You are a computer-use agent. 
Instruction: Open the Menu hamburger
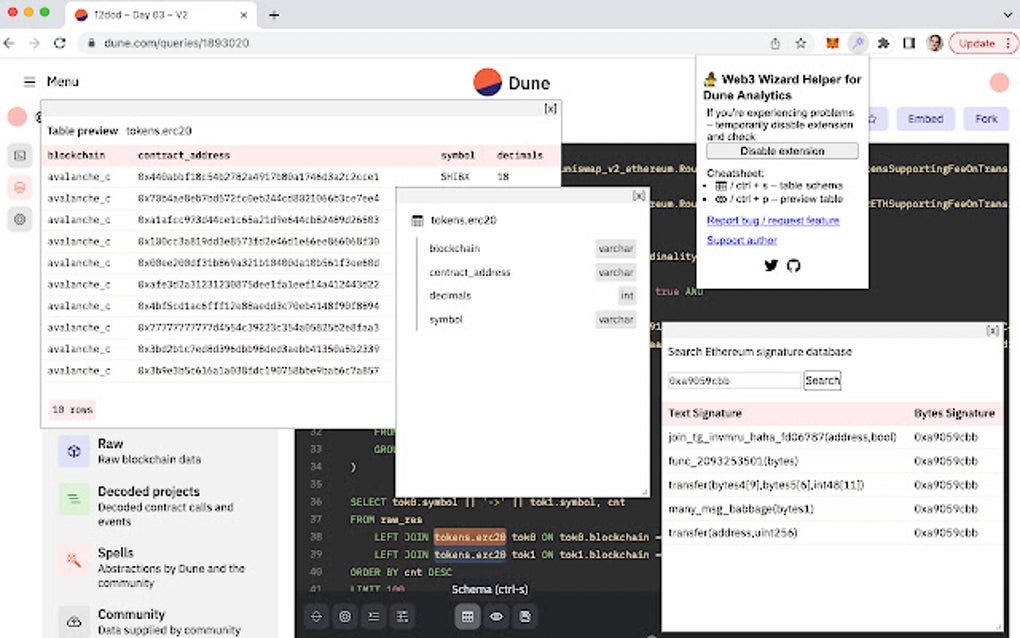point(28,82)
